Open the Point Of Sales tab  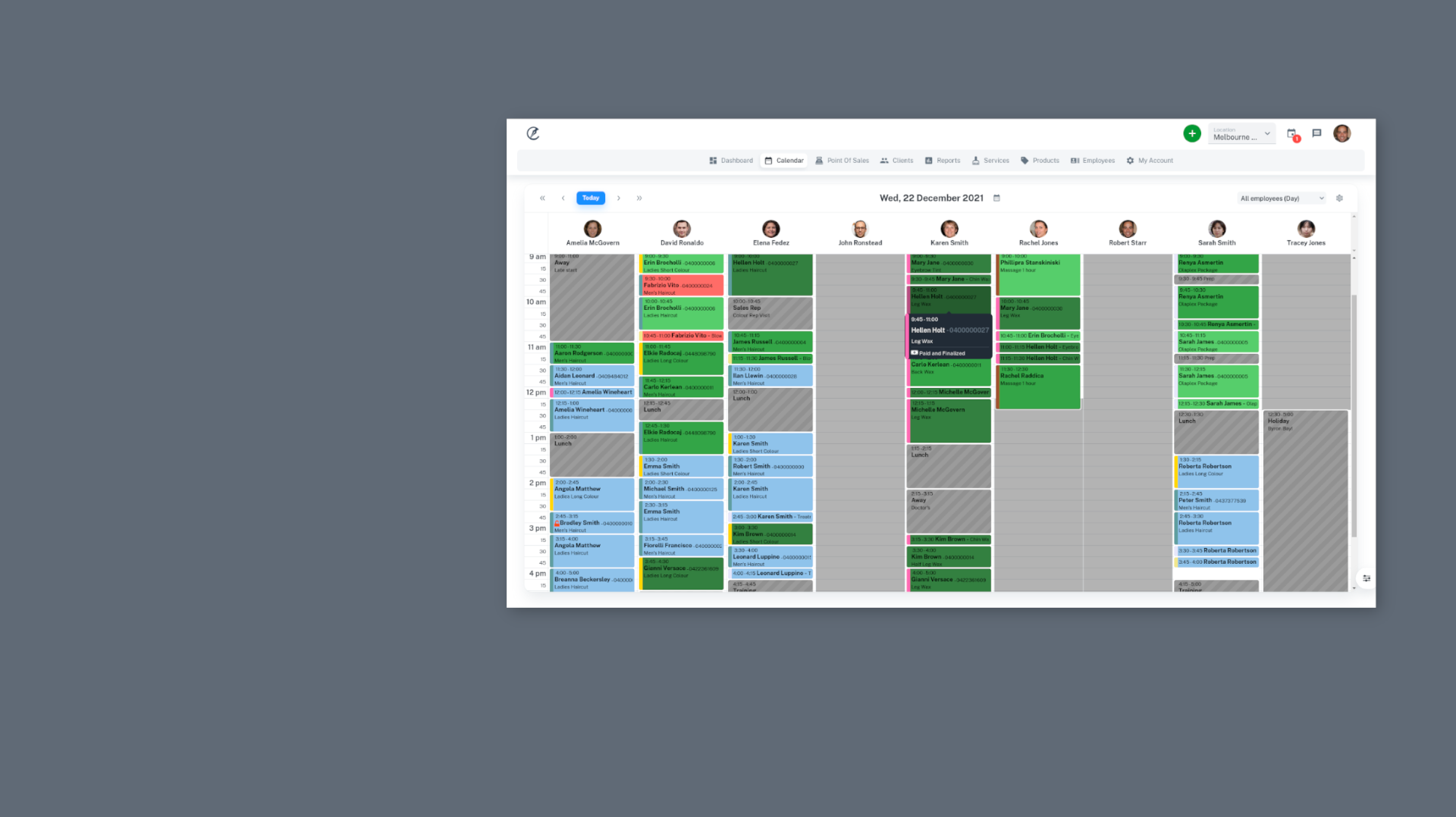[x=842, y=161]
